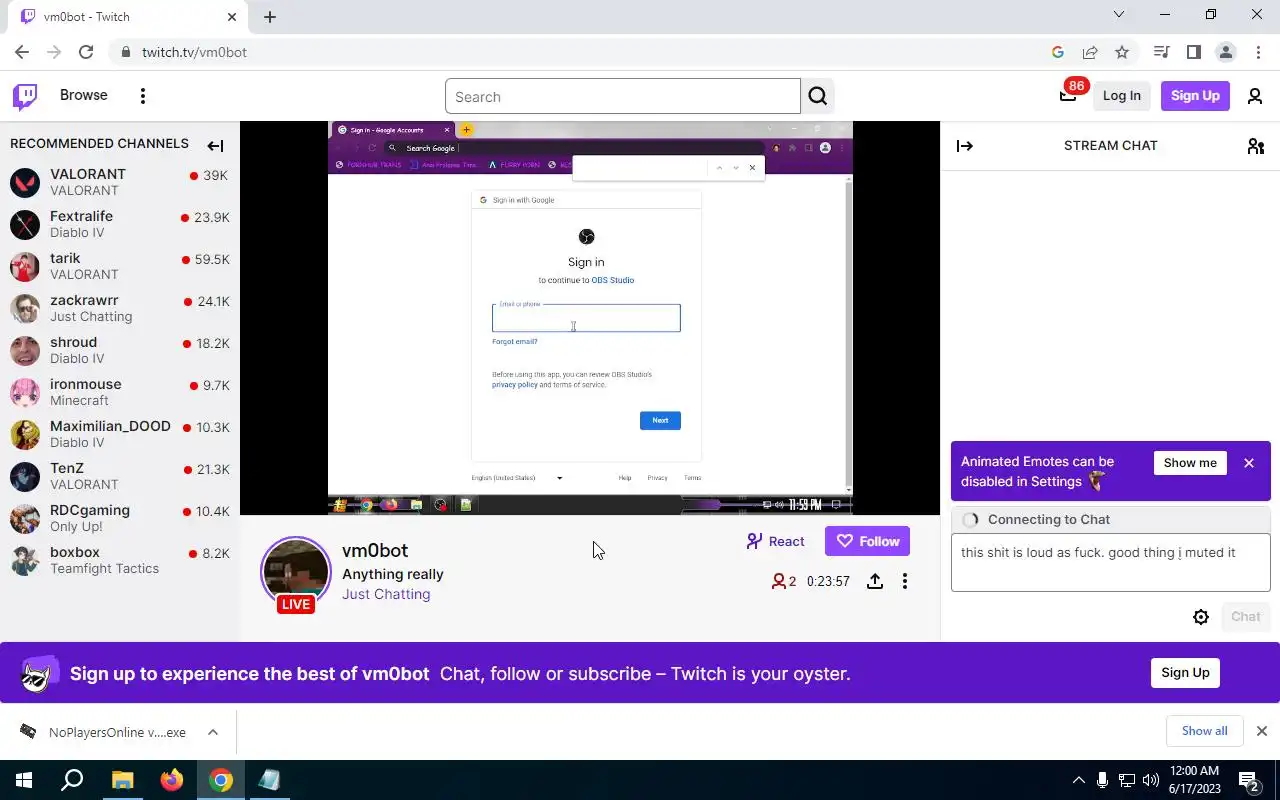Open the Just Chatting category link
The image size is (1280, 800).
[x=386, y=594]
